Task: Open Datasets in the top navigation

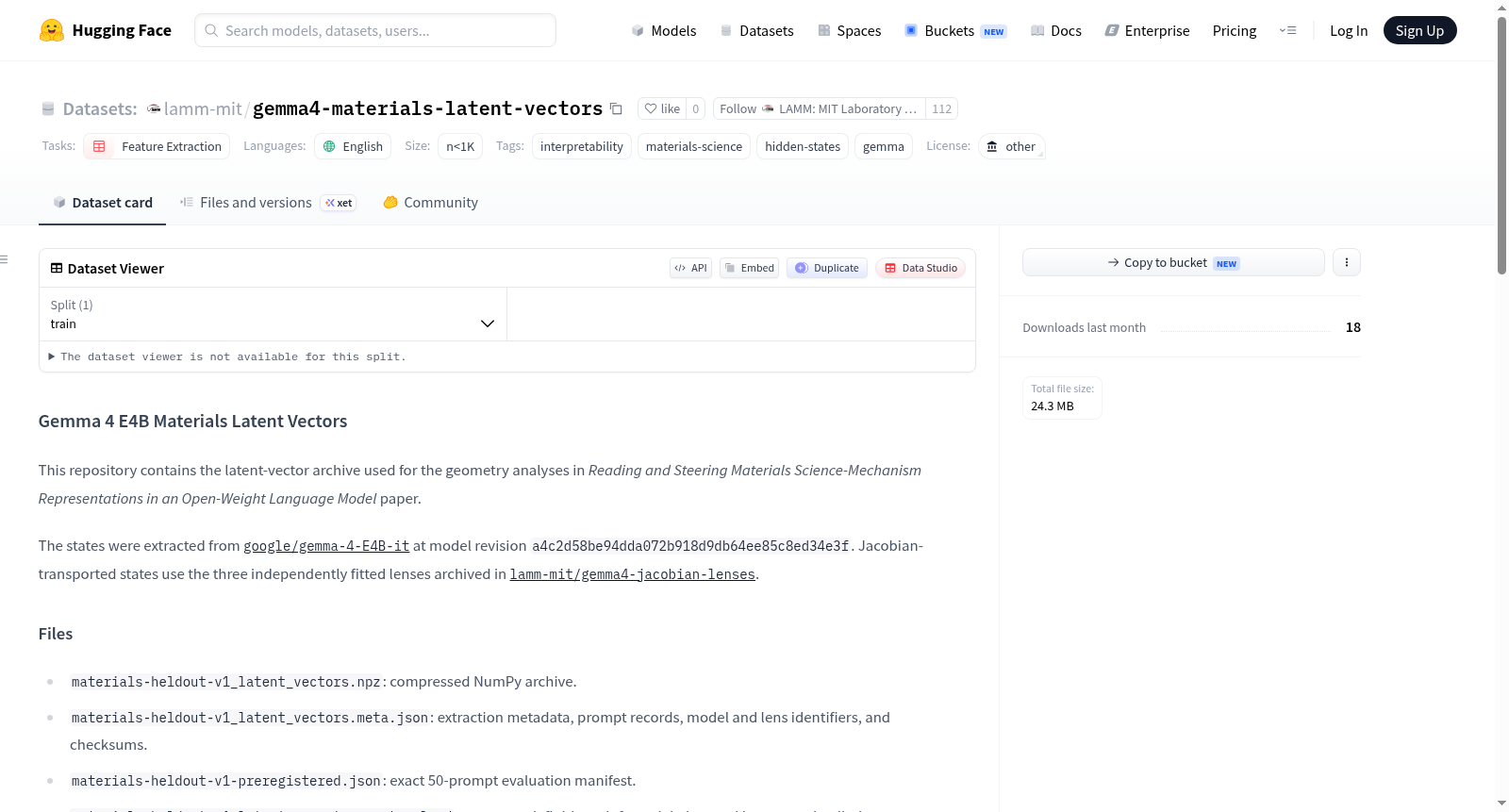Action: 756,30
